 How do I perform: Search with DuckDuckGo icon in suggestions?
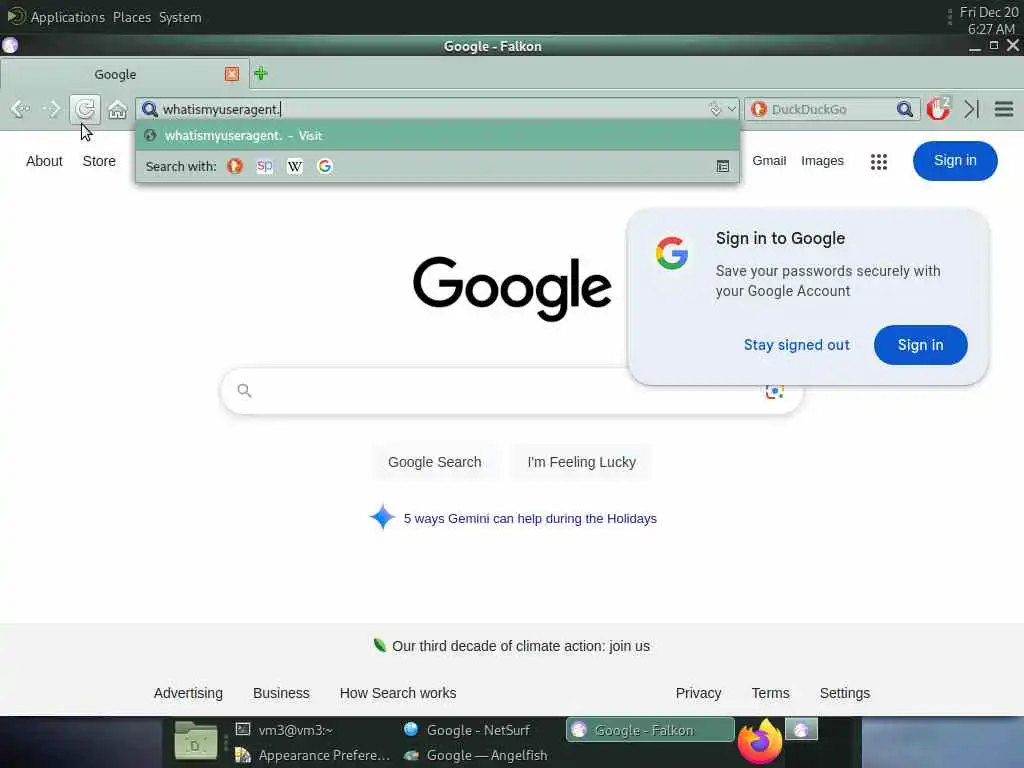(234, 167)
